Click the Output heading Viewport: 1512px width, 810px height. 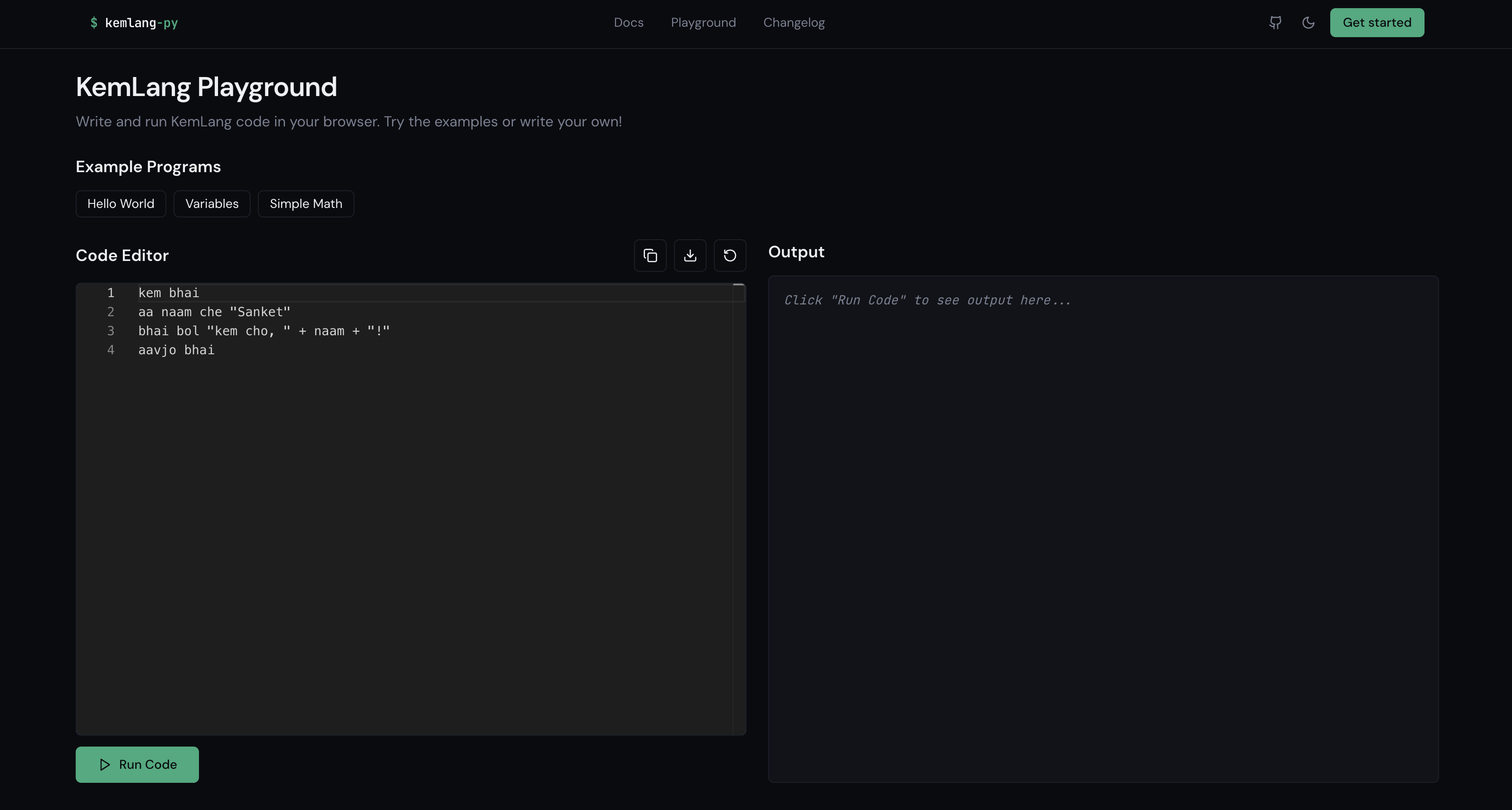(796, 252)
